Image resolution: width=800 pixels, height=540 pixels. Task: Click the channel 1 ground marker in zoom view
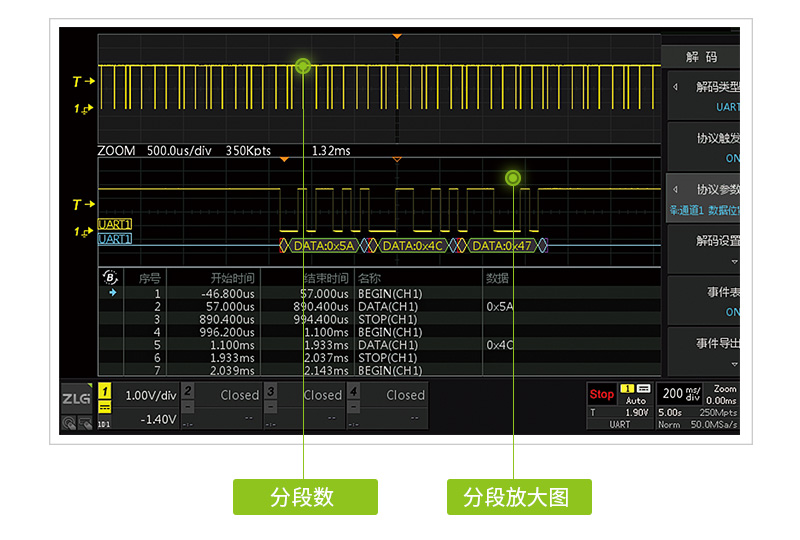coord(83,232)
